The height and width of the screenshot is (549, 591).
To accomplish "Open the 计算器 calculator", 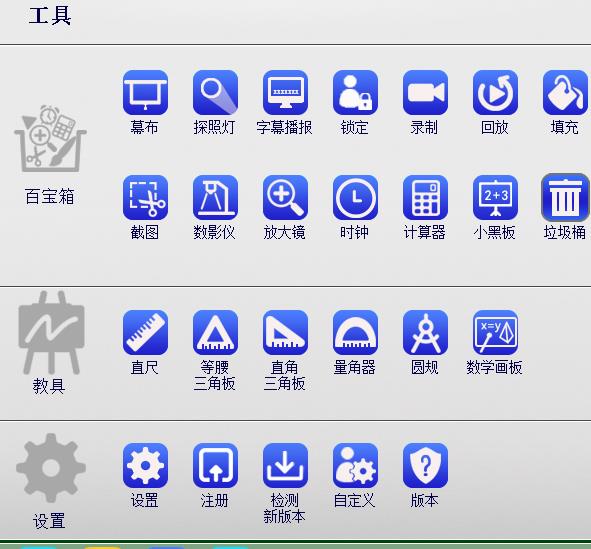I will tap(426, 197).
